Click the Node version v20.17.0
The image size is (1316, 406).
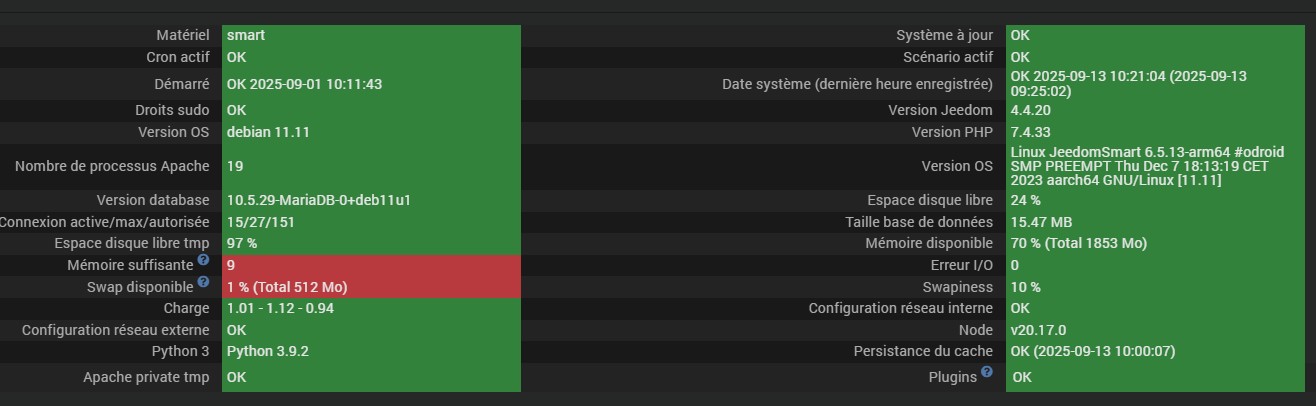coord(1039,330)
